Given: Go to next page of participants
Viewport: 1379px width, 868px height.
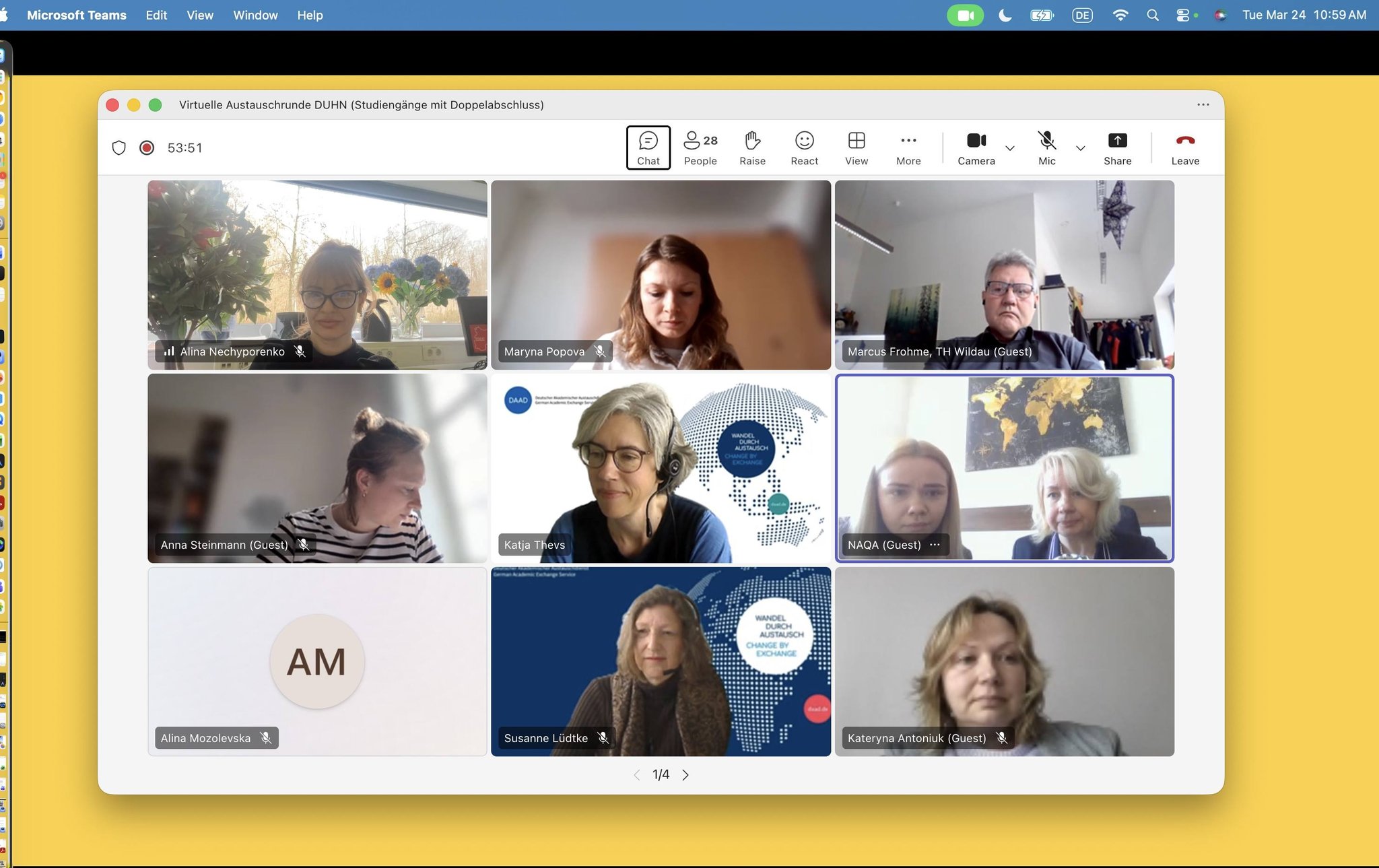Looking at the screenshot, I should [685, 775].
